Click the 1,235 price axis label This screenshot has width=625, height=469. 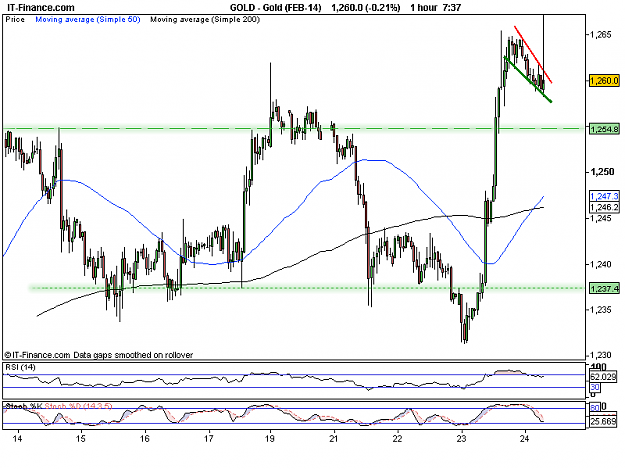click(601, 310)
